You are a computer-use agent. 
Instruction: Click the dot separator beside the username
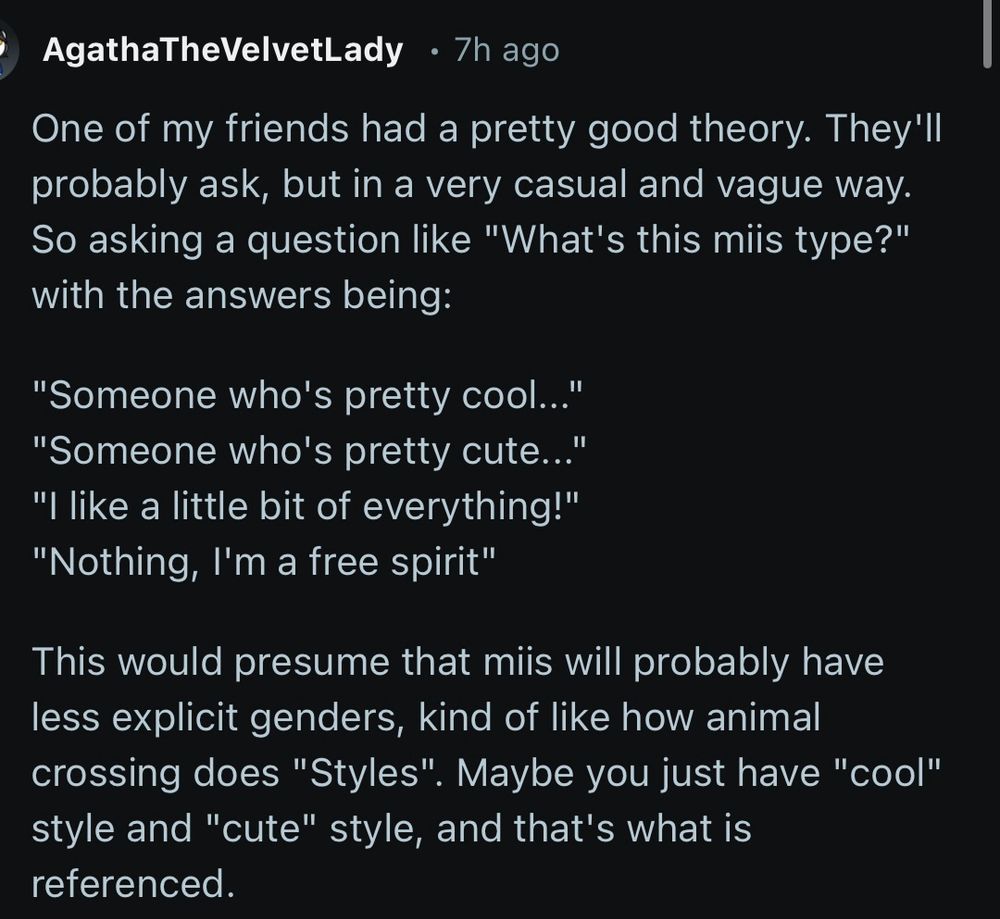click(x=434, y=51)
